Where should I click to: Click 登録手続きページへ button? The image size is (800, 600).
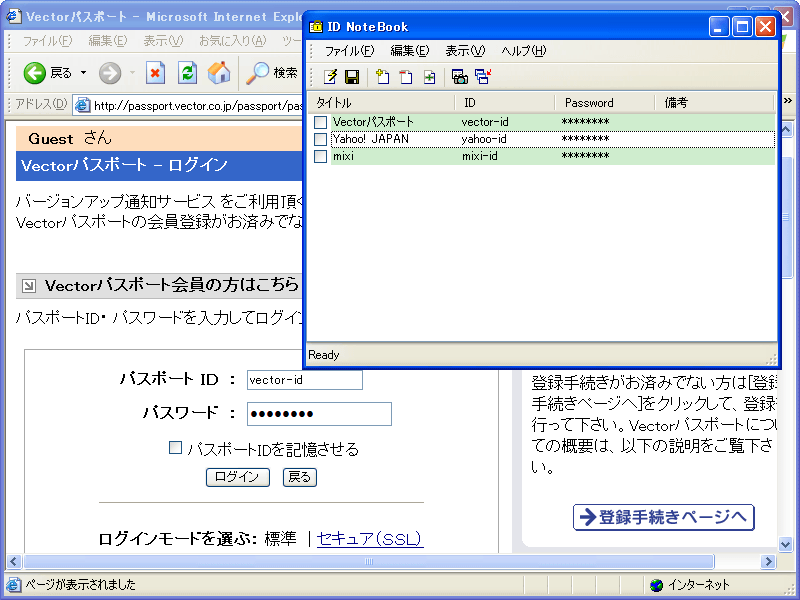pyautogui.click(x=663, y=517)
